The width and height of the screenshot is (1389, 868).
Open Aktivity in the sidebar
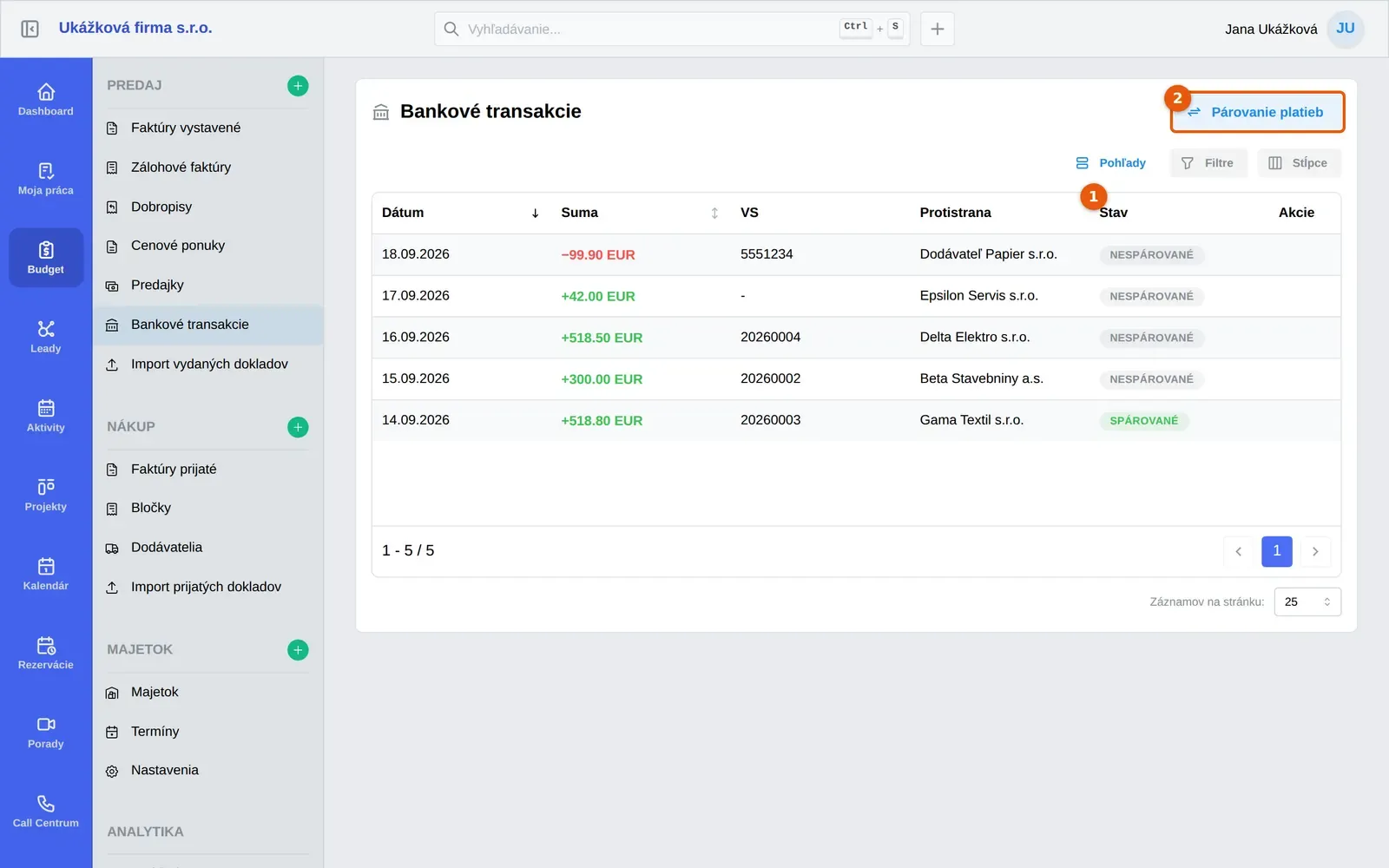(46, 416)
